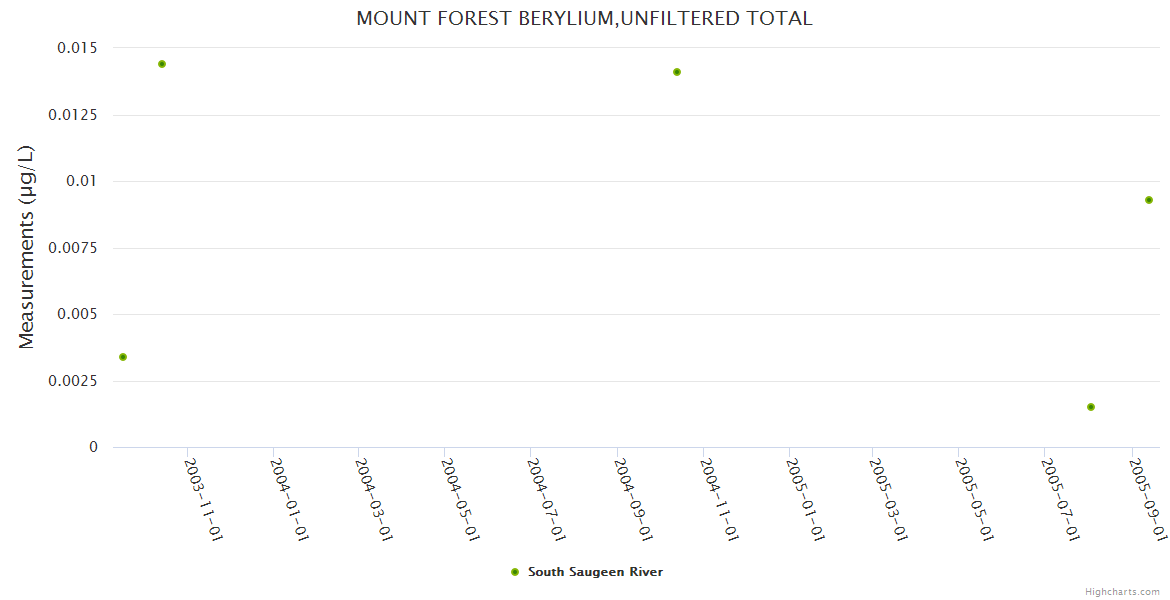Click the Measurements (µg/L) axis title
Screen dimensions: 1170x600
pyautogui.click(x=27, y=247)
